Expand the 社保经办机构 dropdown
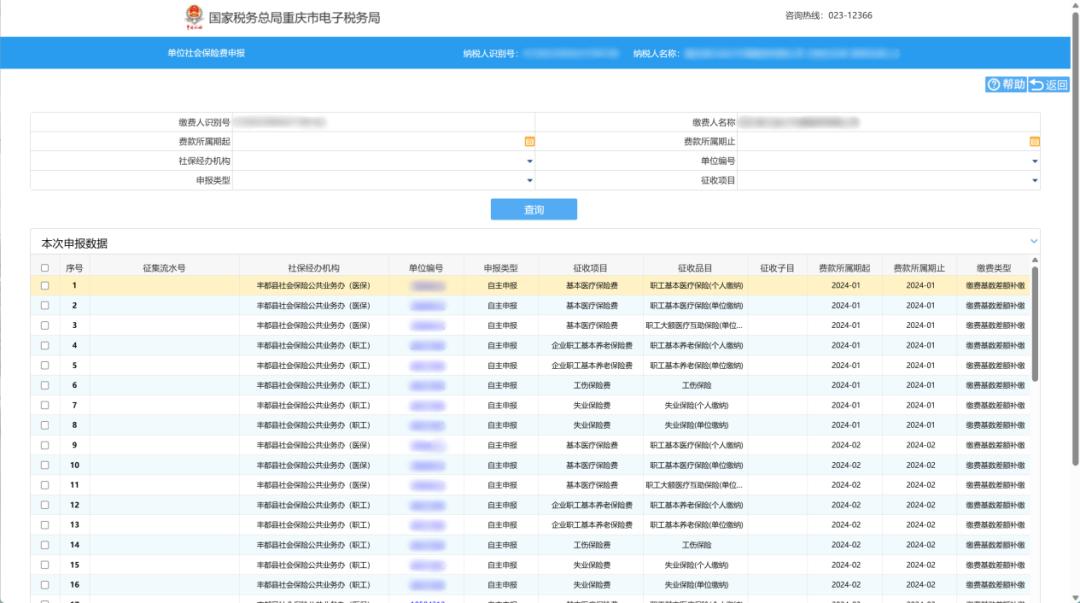Image resolution: width=1080 pixels, height=603 pixels. click(529, 161)
